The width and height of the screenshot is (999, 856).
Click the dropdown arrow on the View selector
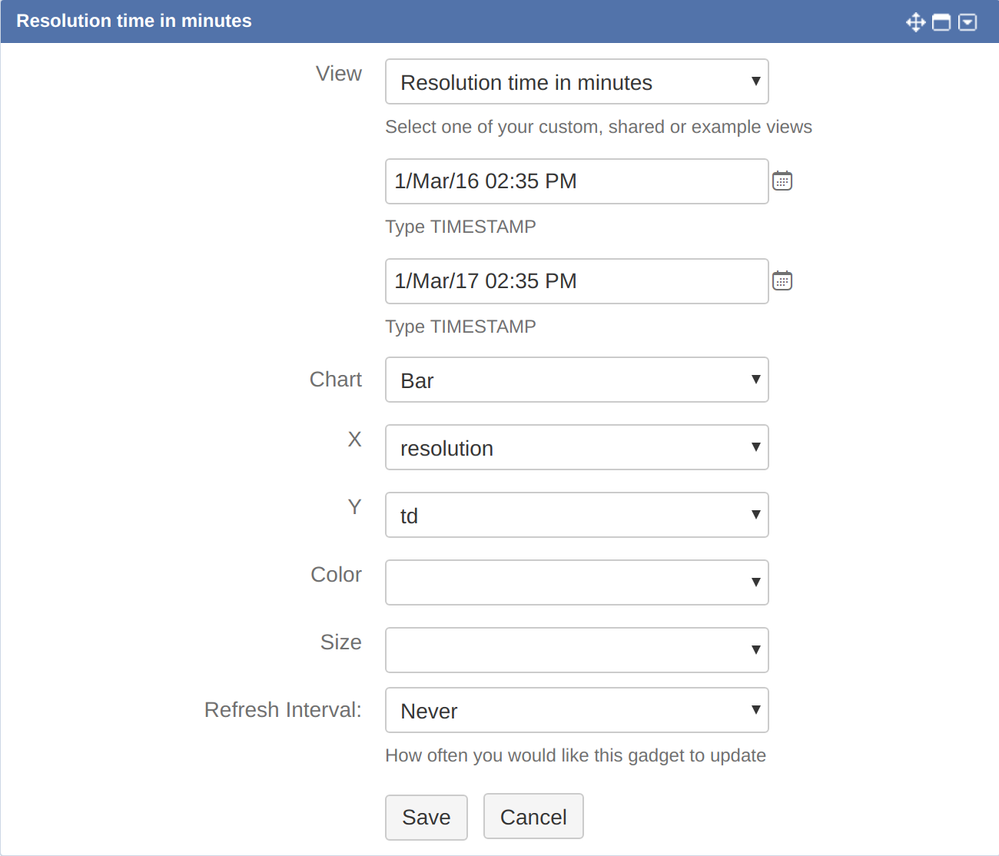click(x=755, y=82)
